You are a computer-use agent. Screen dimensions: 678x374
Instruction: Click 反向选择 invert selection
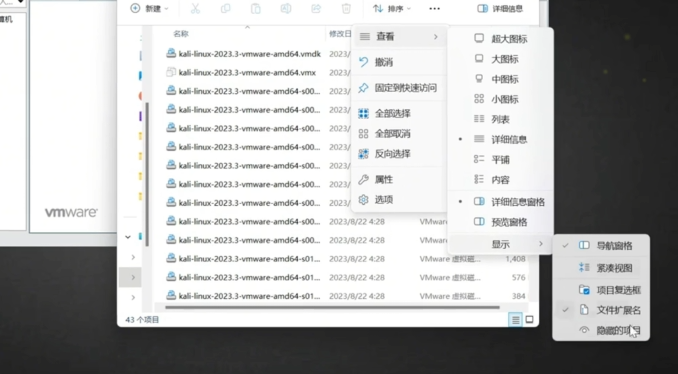point(400,154)
